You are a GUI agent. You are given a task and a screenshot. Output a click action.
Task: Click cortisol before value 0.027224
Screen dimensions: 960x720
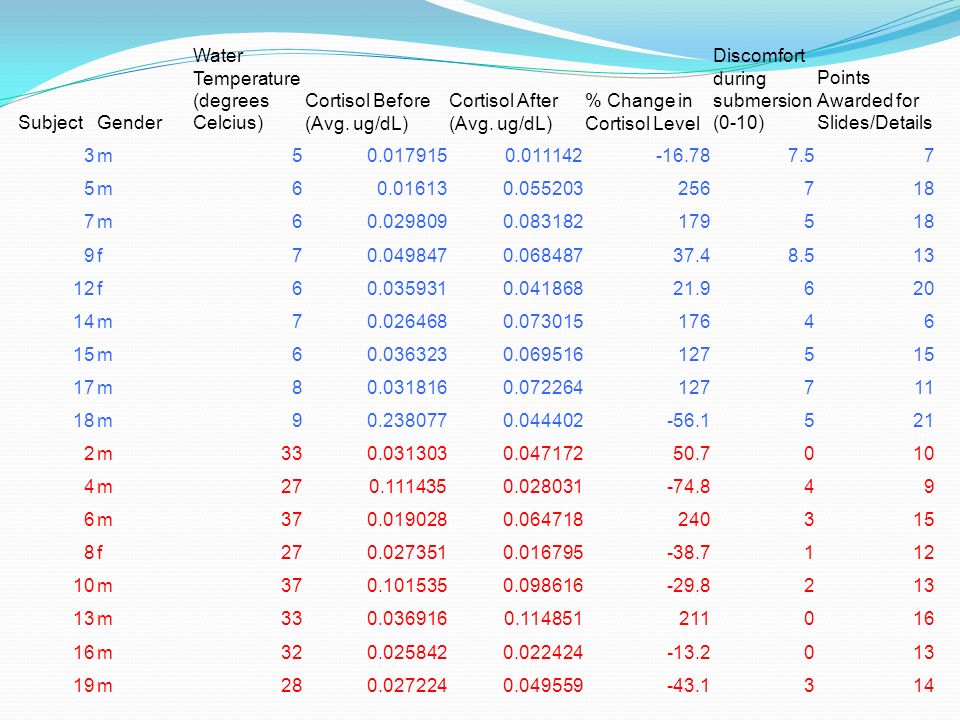pyautogui.click(x=407, y=686)
